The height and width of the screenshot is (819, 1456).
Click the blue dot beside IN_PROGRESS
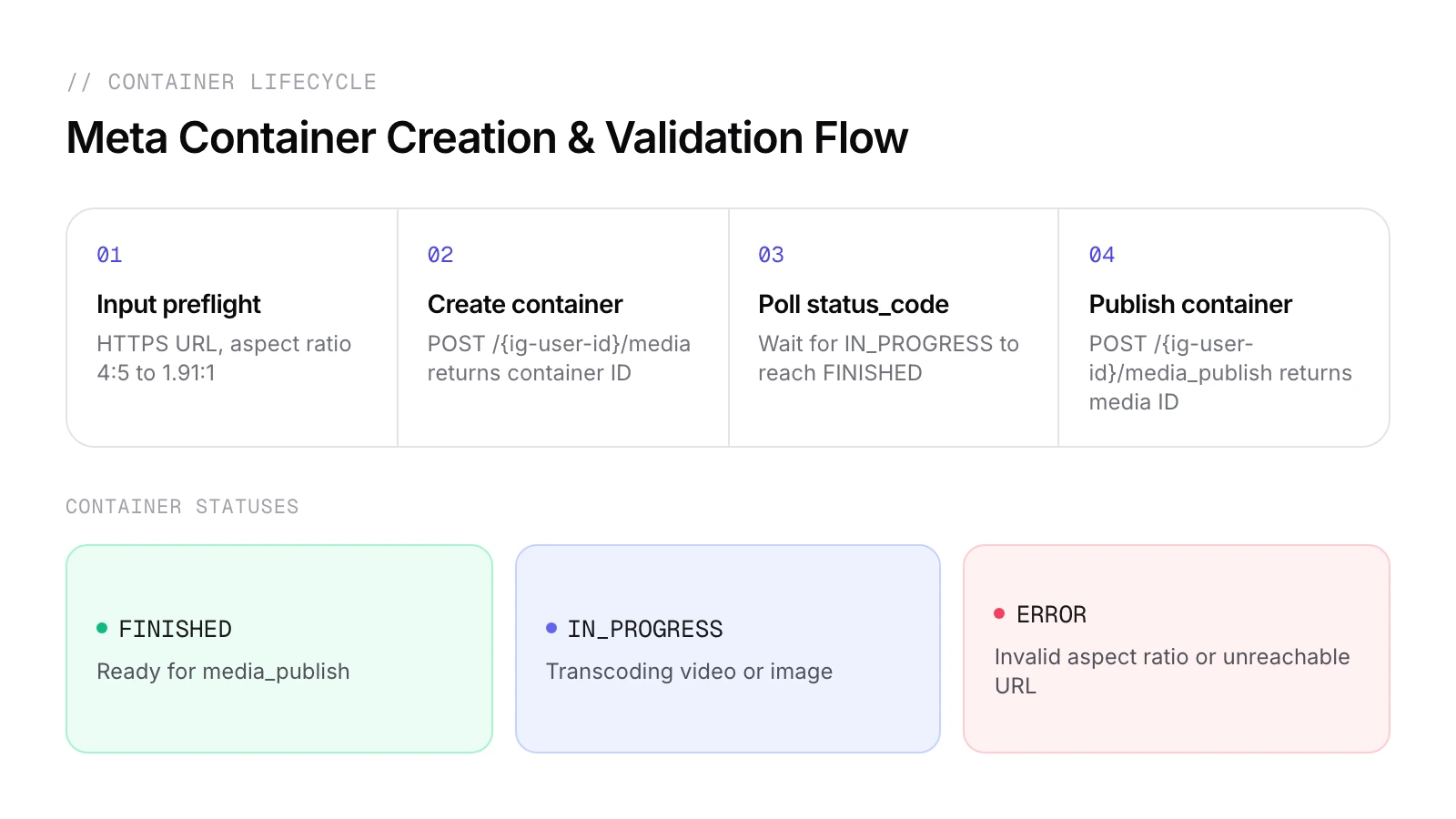point(551,628)
